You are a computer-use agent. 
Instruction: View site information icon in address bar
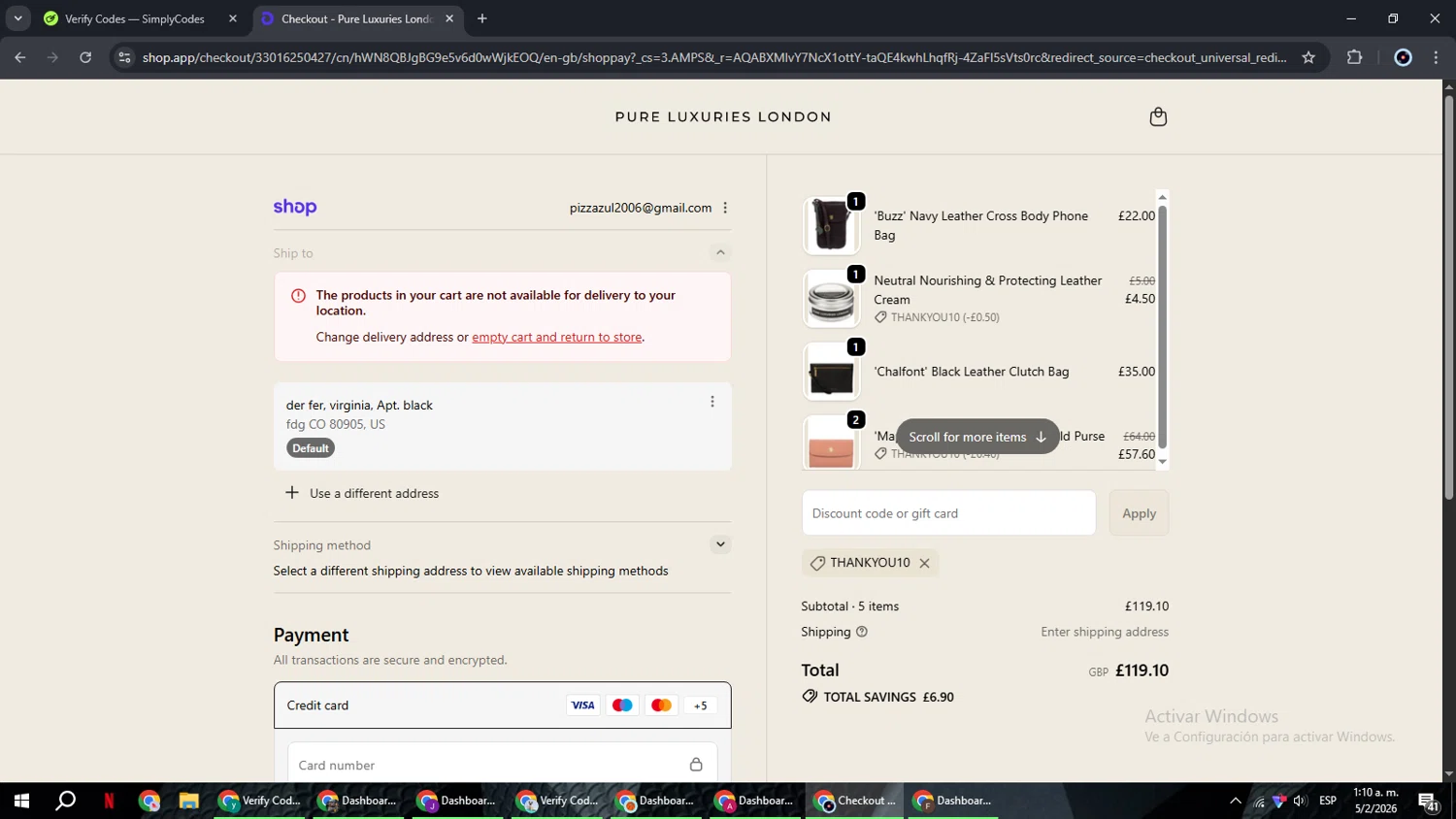pyautogui.click(x=123, y=57)
